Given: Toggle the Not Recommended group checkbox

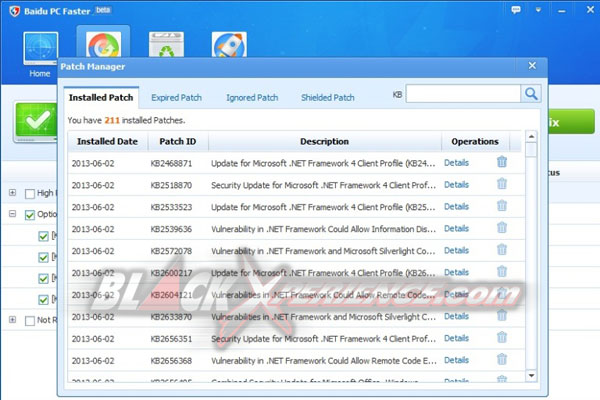Looking at the screenshot, I should [29, 320].
